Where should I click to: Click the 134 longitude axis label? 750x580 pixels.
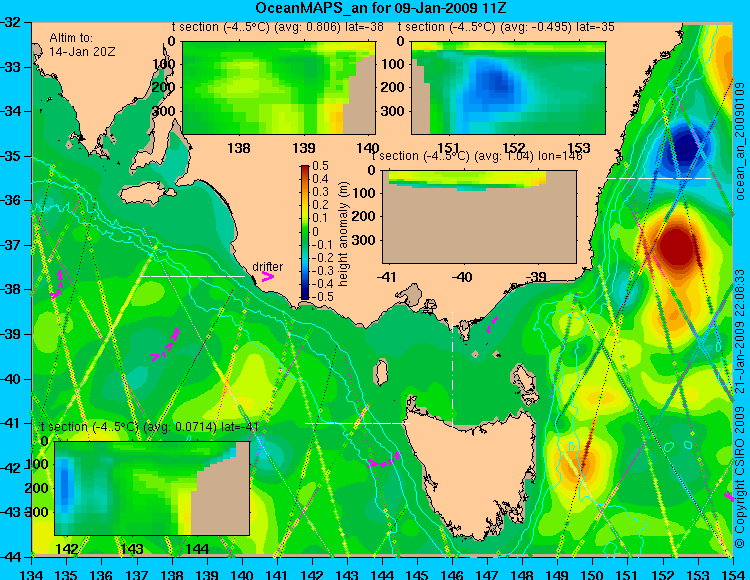click(x=32, y=574)
